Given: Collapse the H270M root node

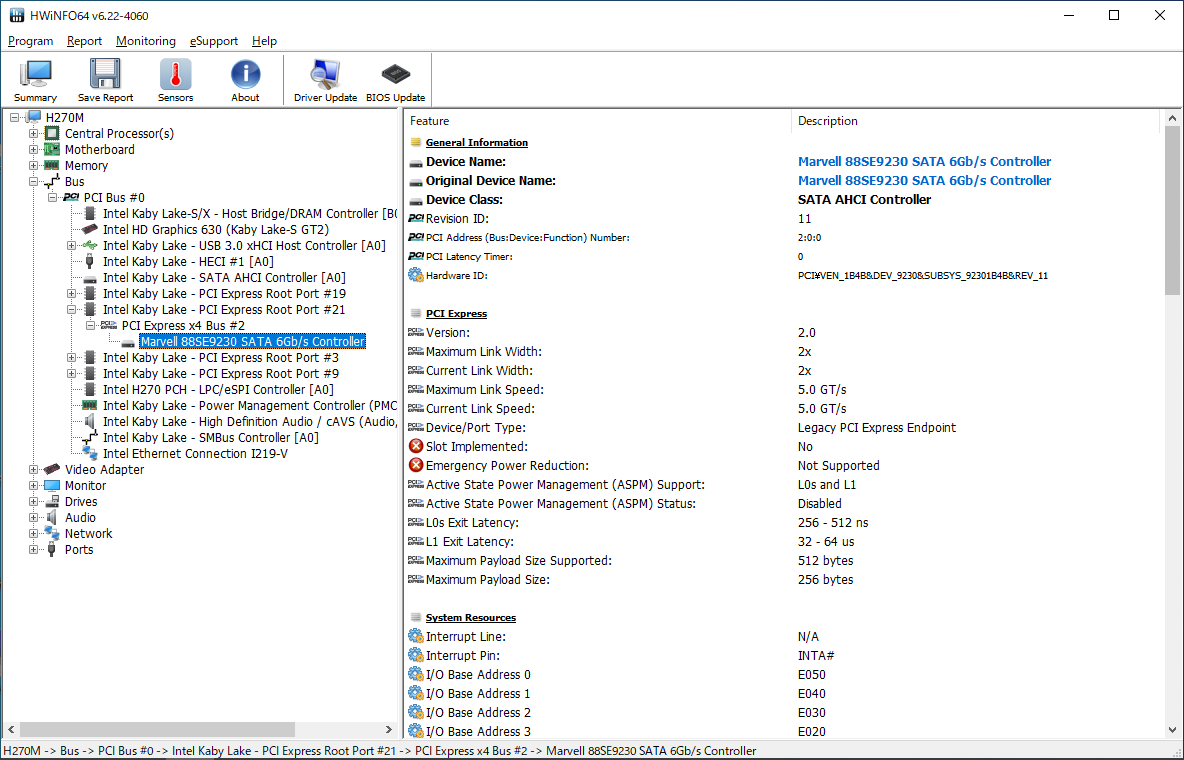Looking at the screenshot, I should point(14,117).
